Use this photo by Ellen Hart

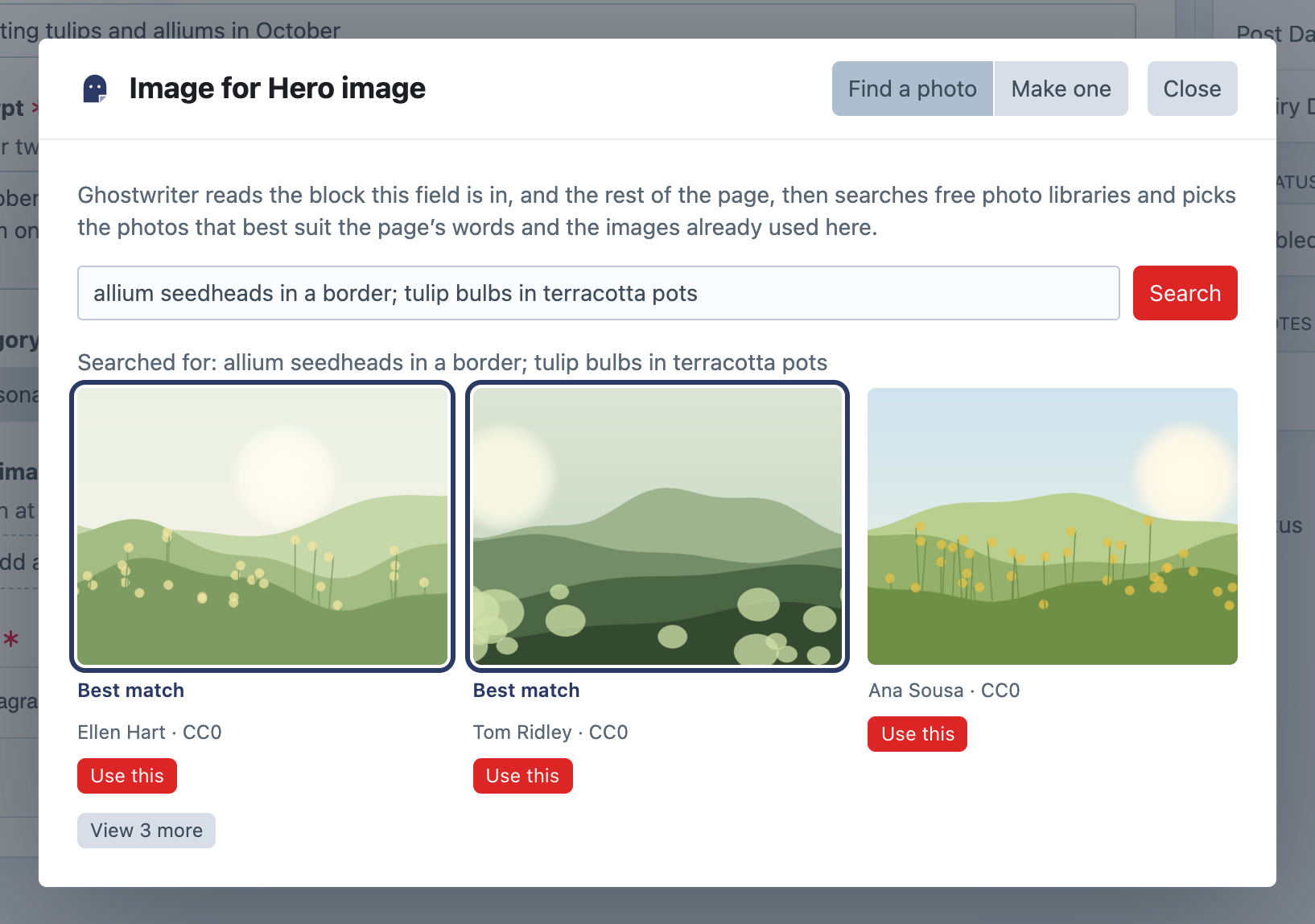click(127, 776)
